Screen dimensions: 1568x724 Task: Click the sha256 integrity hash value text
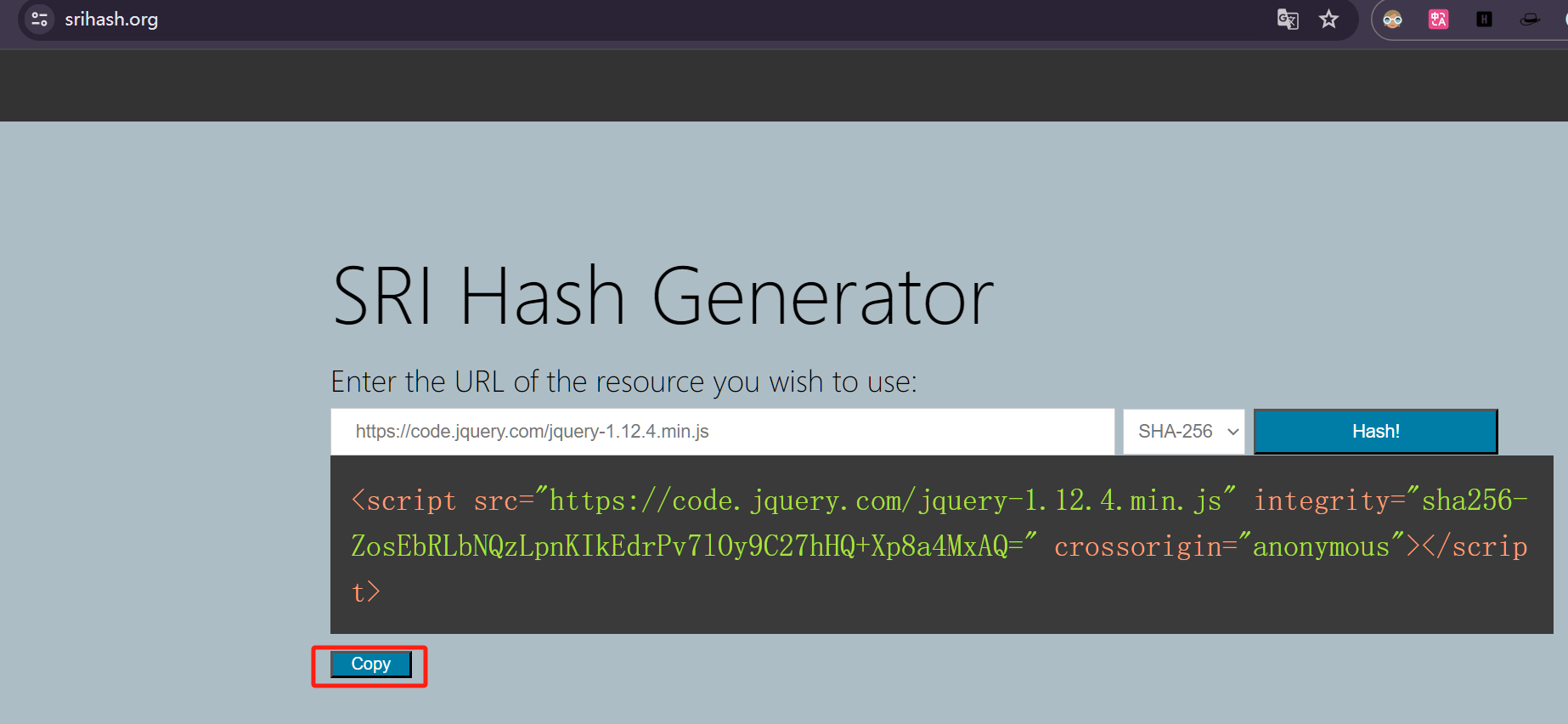point(688,546)
